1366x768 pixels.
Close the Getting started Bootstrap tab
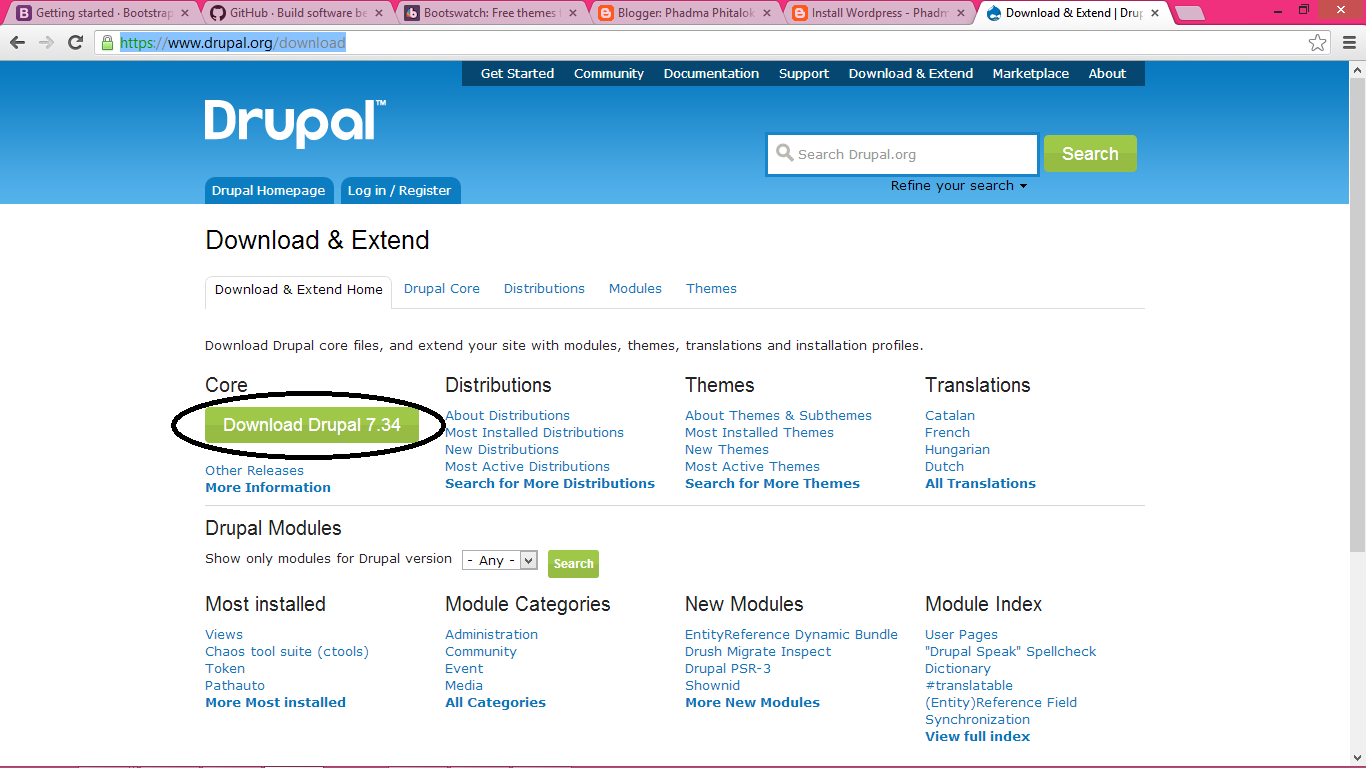coord(184,13)
